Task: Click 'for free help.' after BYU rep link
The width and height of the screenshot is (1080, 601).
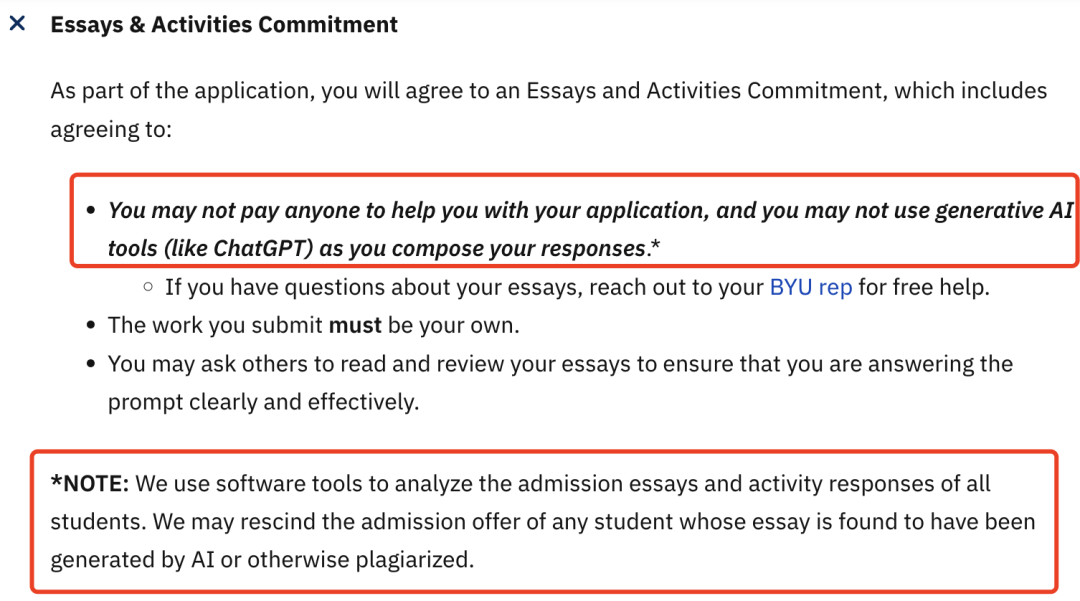Action: click(924, 287)
